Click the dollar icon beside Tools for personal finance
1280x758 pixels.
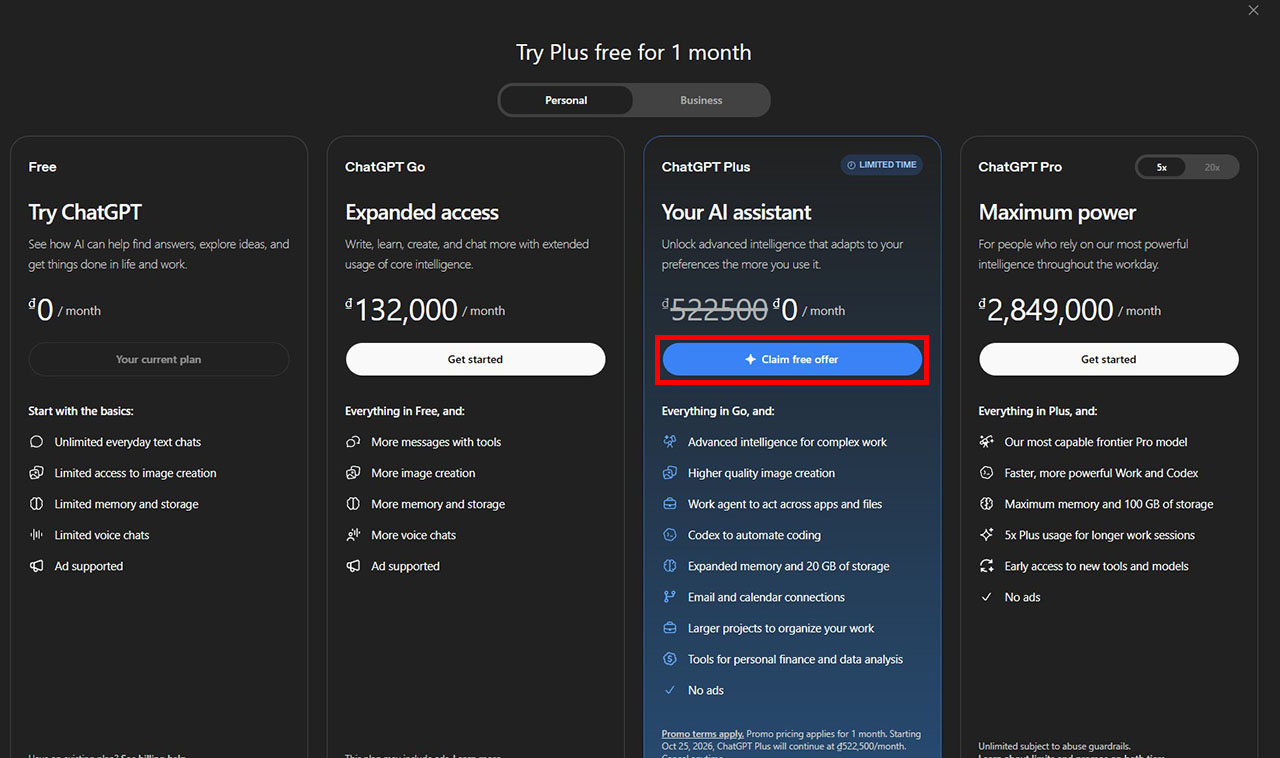670,659
